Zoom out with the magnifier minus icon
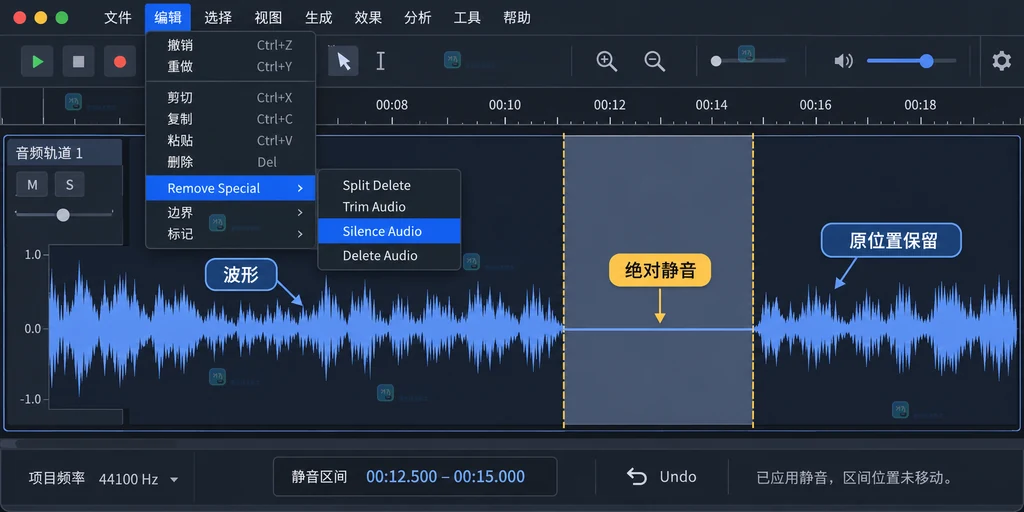Image resolution: width=1024 pixels, height=512 pixels. coord(654,61)
